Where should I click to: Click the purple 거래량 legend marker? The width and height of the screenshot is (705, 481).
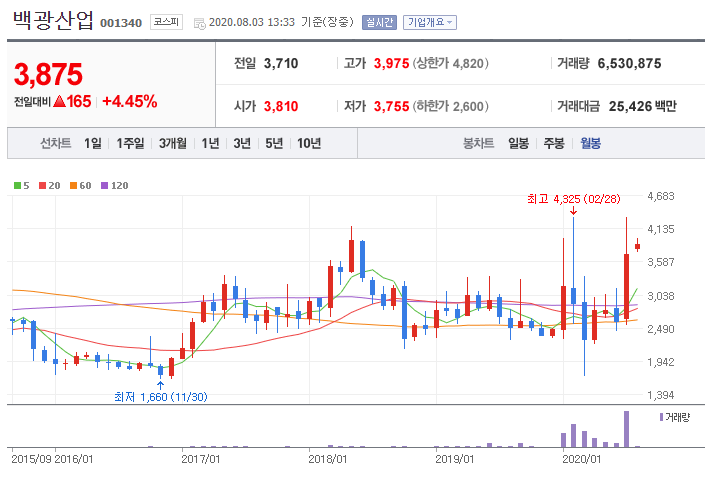click(661, 417)
